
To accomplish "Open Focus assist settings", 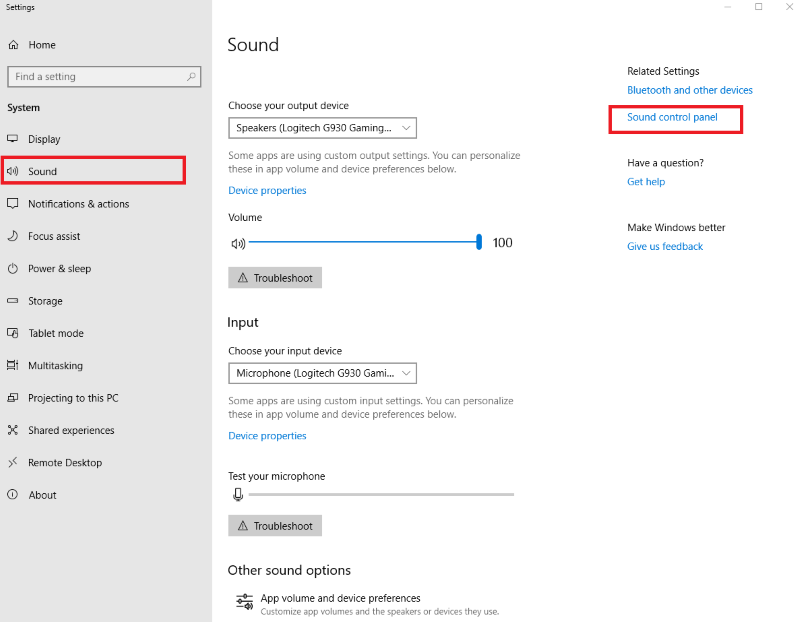I will (54, 236).
